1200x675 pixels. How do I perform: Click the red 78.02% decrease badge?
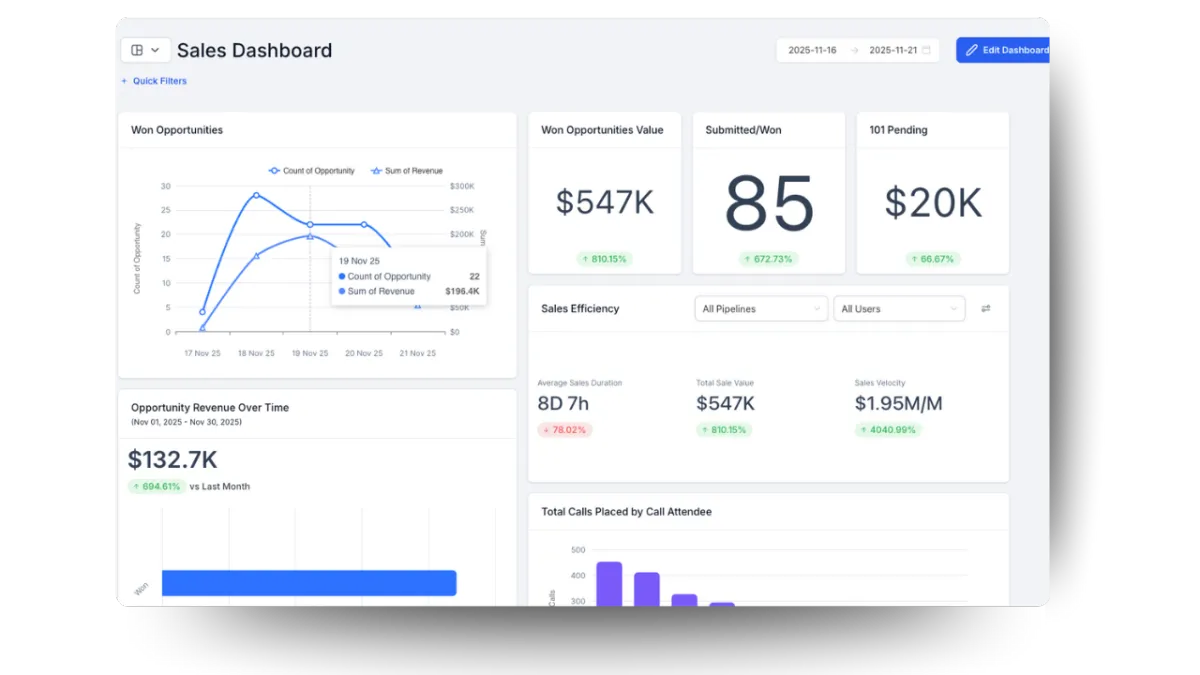pos(565,430)
